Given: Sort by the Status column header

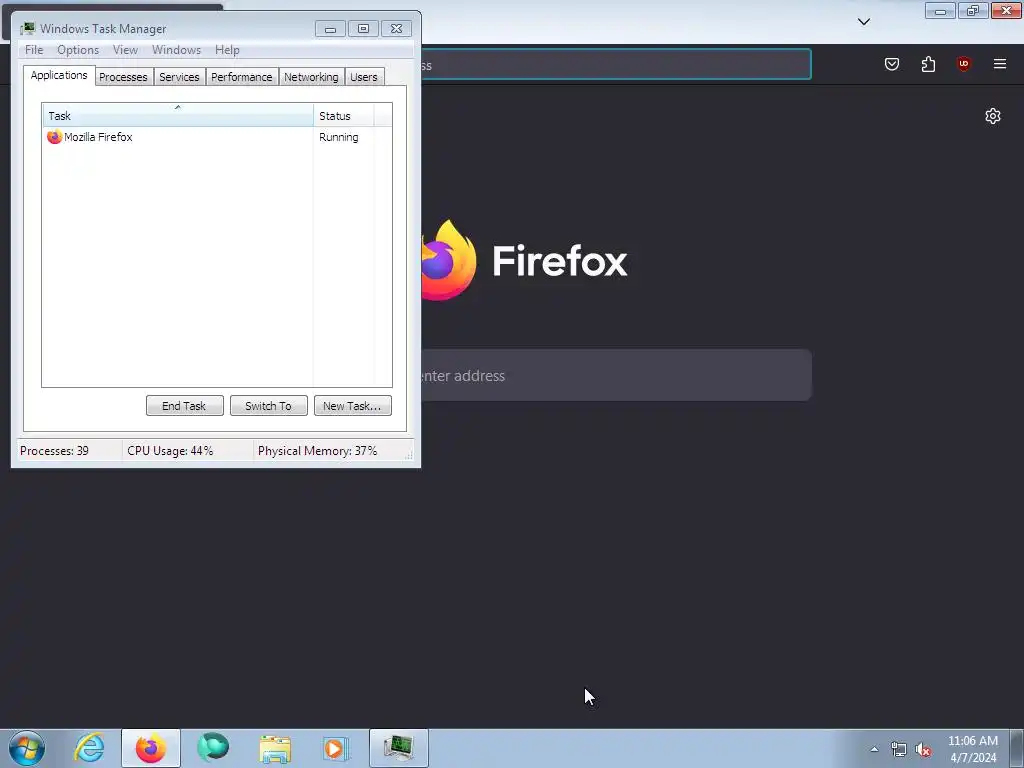Looking at the screenshot, I should [x=344, y=116].
